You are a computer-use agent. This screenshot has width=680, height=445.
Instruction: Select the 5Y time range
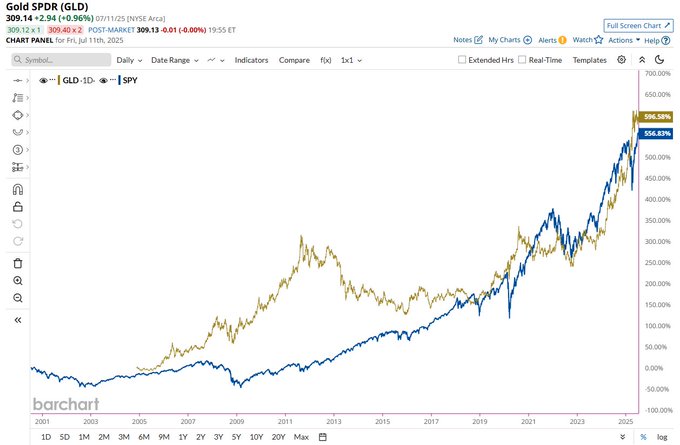pos(236,437)
